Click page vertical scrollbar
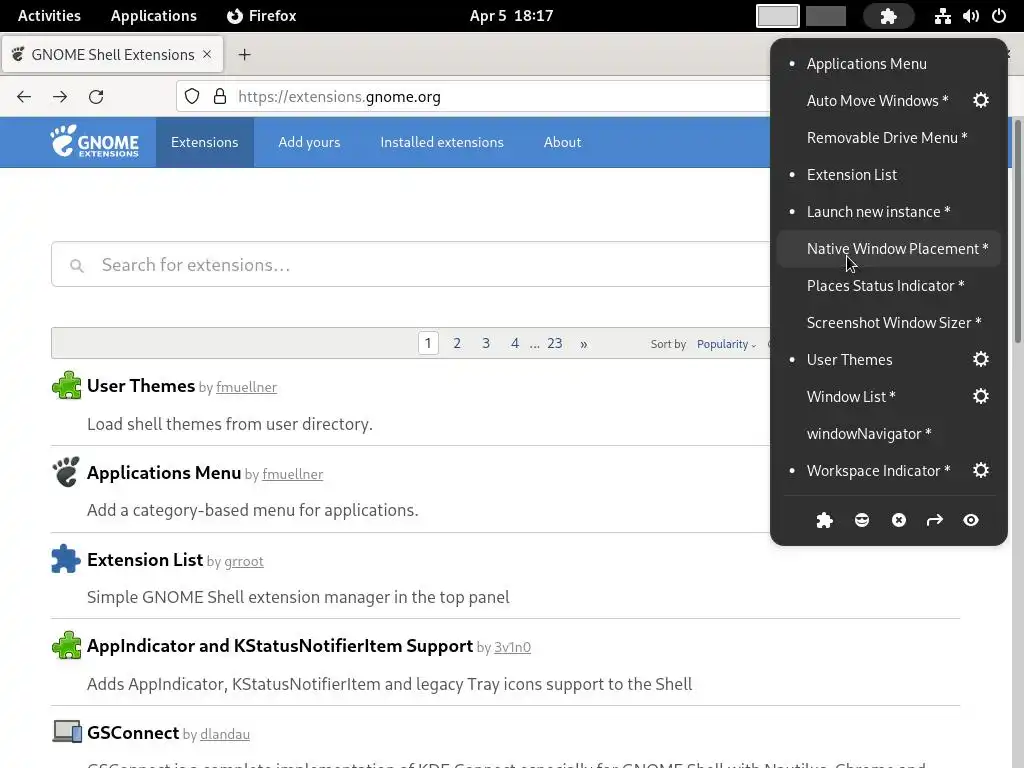 tap(1017, 231)
